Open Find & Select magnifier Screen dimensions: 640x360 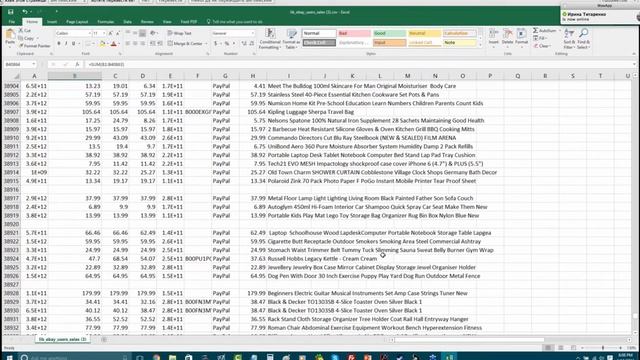584,39
